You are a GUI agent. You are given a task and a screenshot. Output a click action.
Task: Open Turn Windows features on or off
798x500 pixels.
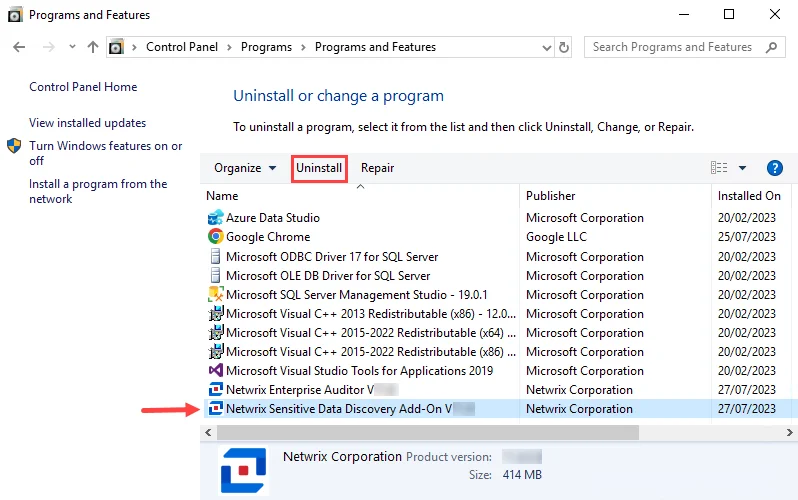tap(105, 153)
